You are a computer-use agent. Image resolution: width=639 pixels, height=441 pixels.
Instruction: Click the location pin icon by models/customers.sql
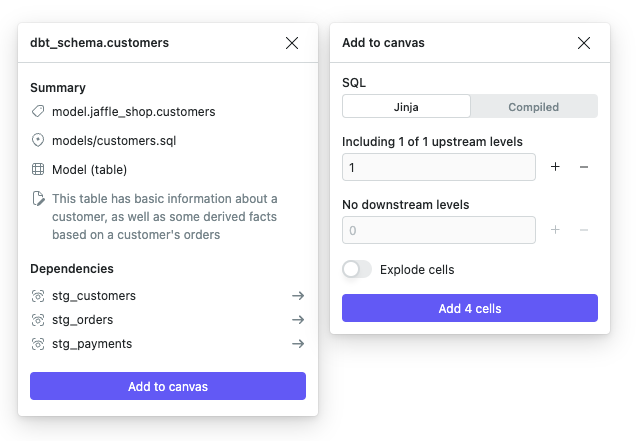pos(38,141)
